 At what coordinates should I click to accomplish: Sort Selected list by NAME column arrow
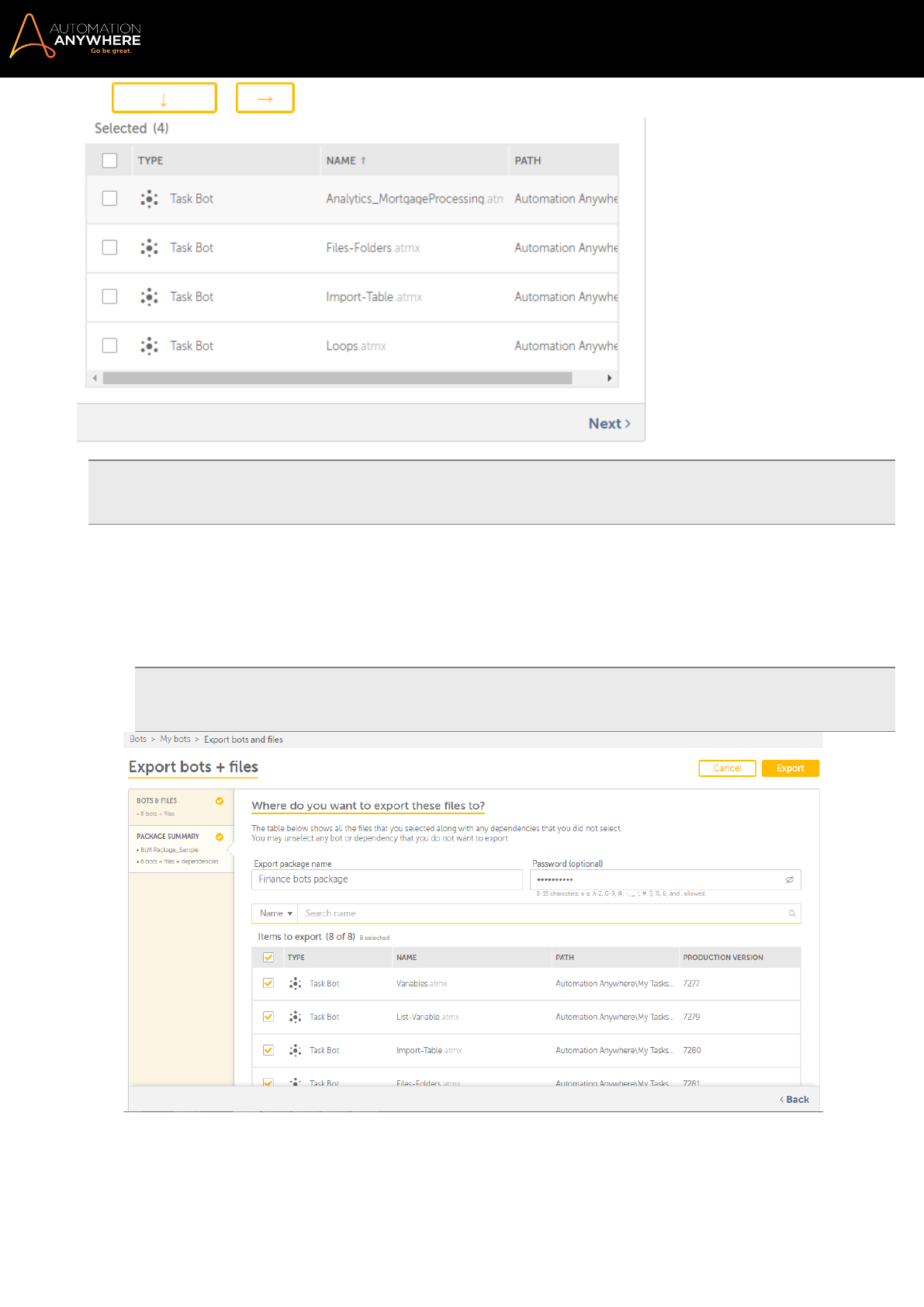(363, 161)
